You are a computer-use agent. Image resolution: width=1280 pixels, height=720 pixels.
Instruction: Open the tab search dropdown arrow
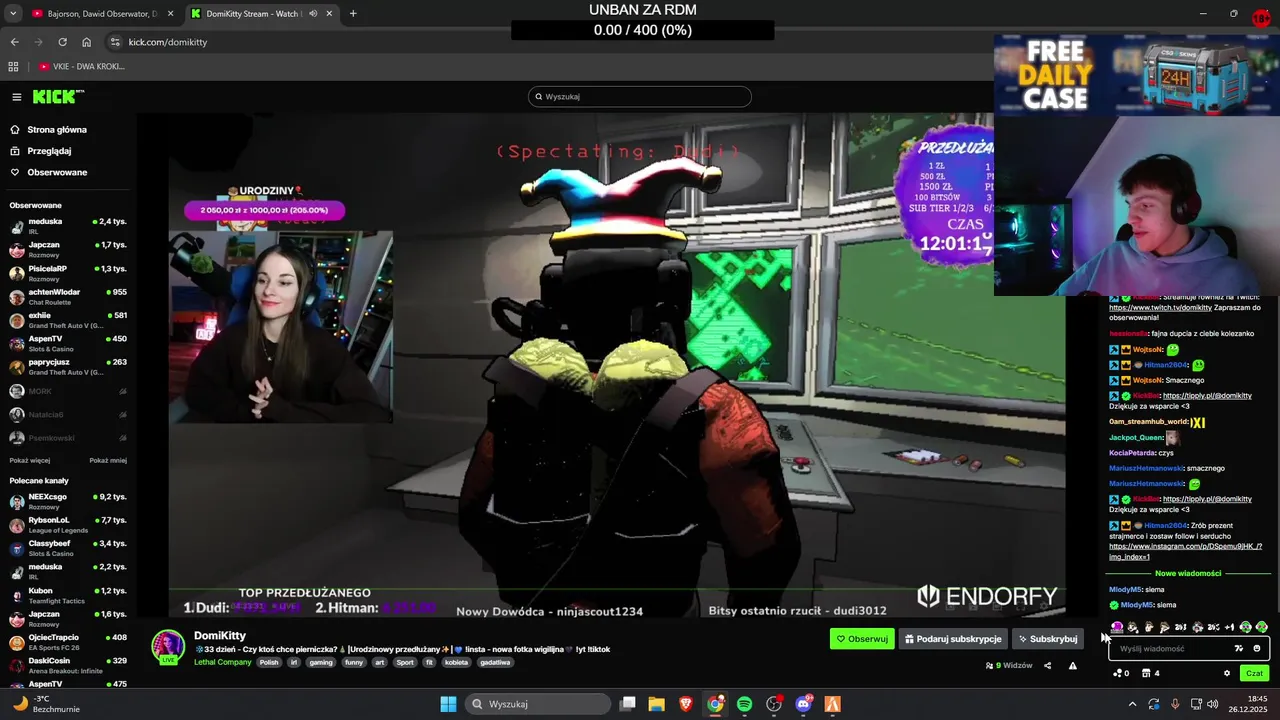point(12,14)
